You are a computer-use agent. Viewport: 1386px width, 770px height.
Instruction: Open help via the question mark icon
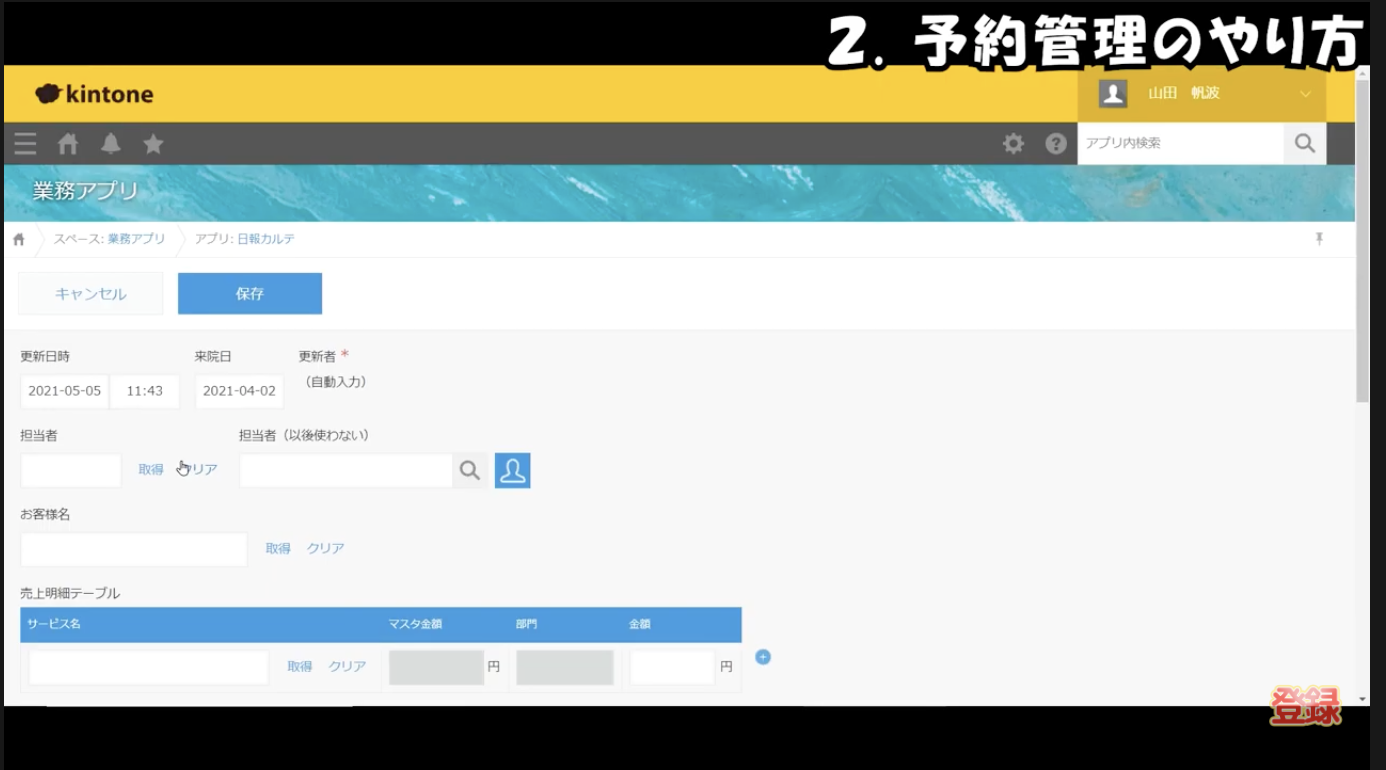(x=1056, y=143)
